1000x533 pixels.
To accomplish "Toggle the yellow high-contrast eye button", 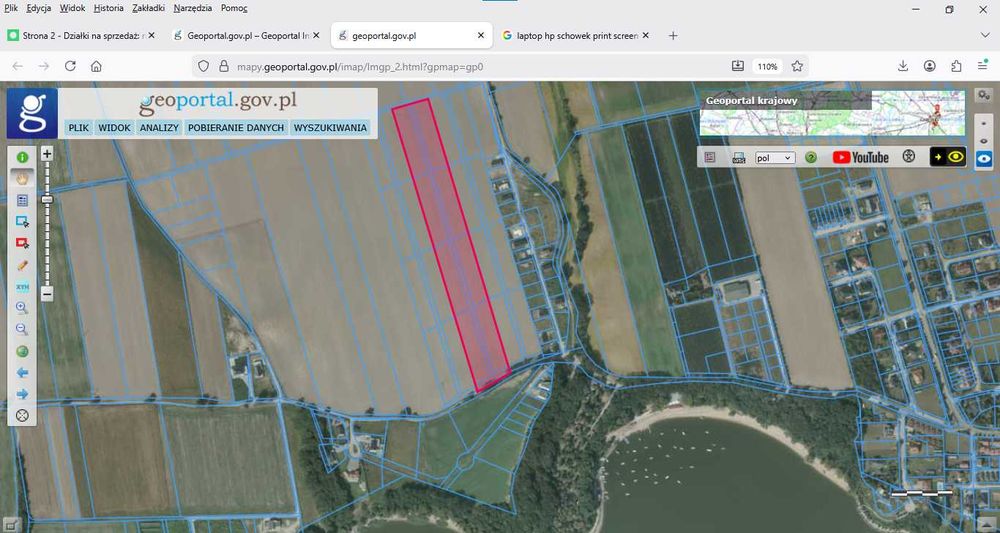I will click(948, 157).
